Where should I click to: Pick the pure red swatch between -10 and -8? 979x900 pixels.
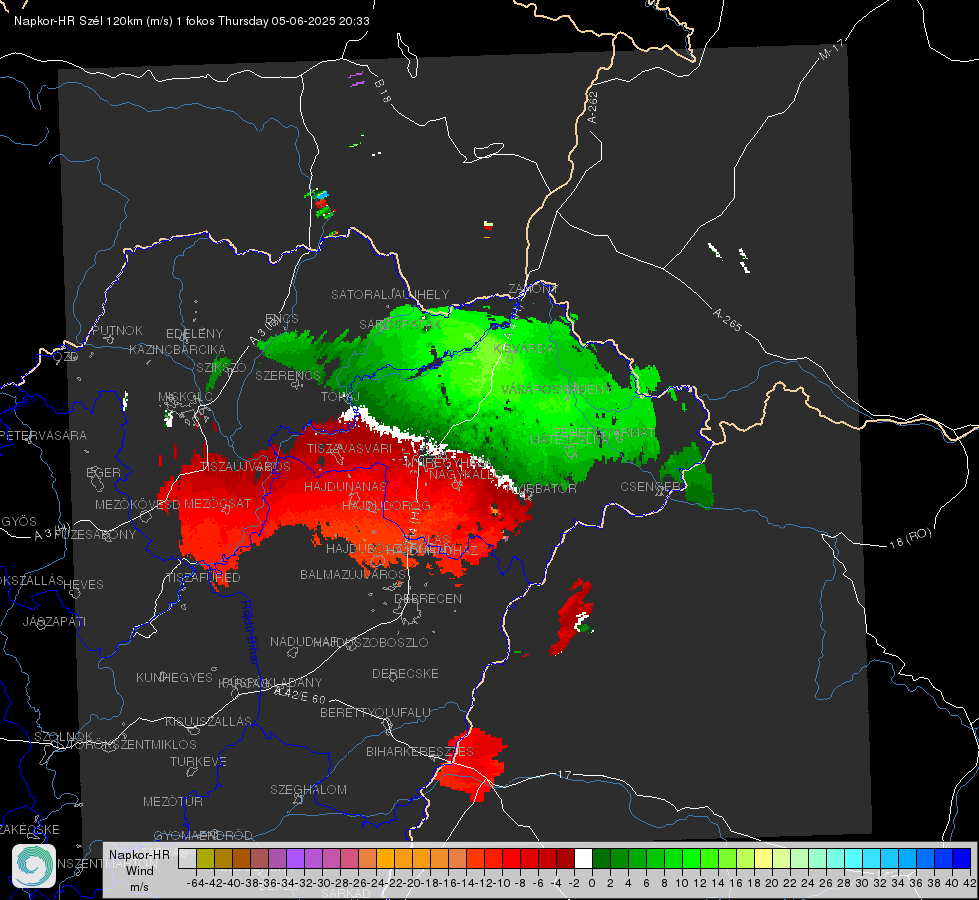[511, 858]
